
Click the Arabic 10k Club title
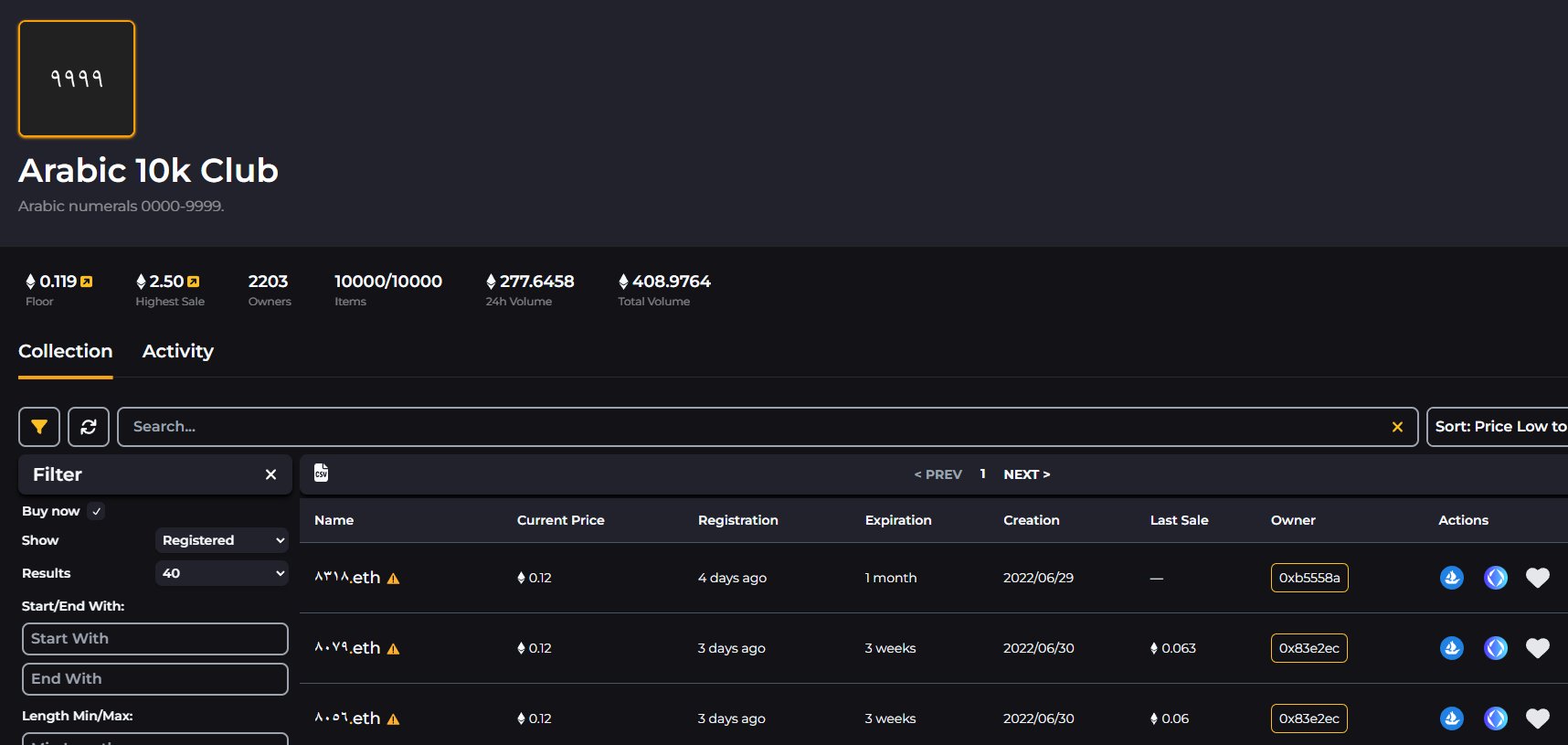[x=148, y=170]
